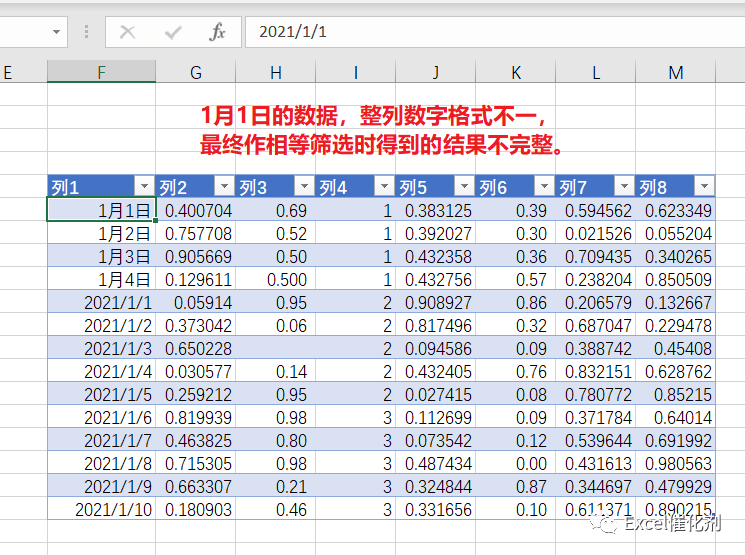This screenshot has width=745, height=555.
Task: Open filter dropdown for 列2
Action: 224,186
